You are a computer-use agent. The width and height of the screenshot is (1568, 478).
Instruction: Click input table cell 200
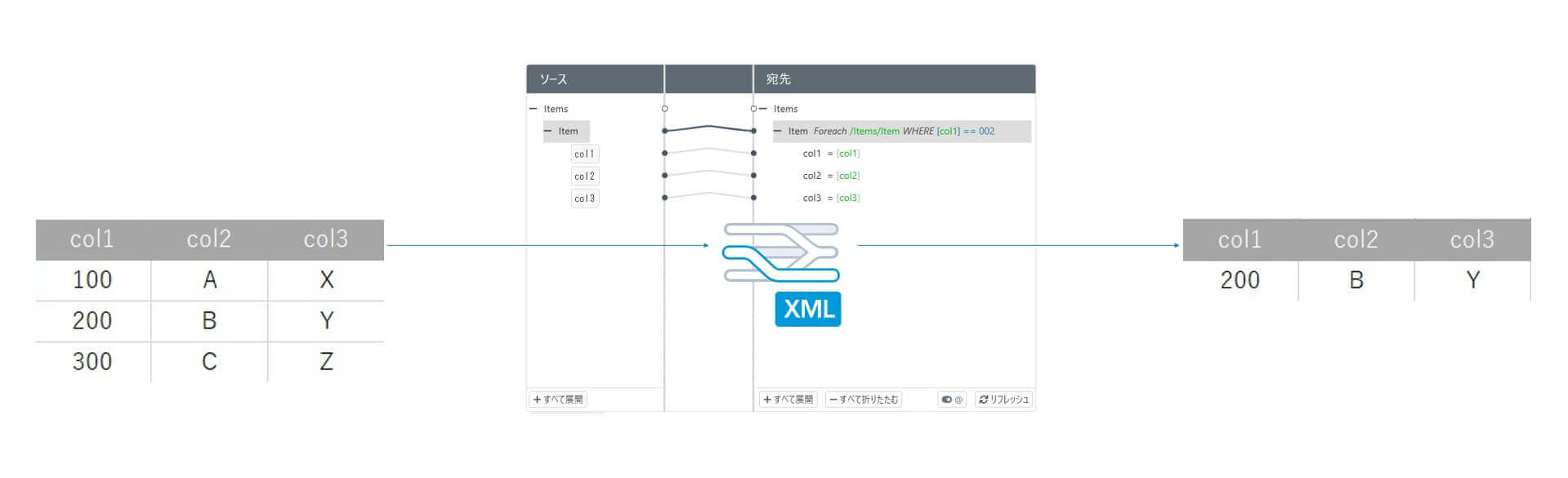pos(93,321)
